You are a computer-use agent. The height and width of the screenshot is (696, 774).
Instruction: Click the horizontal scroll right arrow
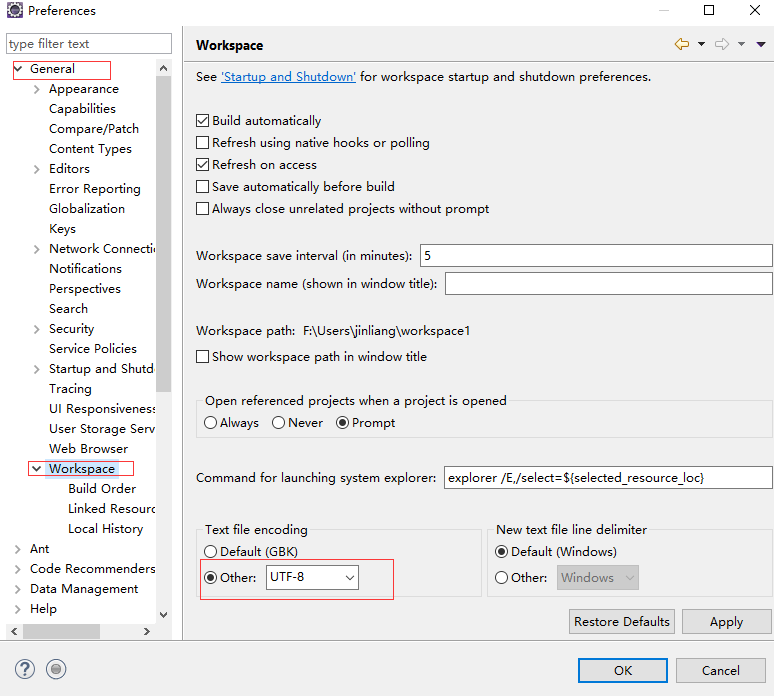coord(147,631)
